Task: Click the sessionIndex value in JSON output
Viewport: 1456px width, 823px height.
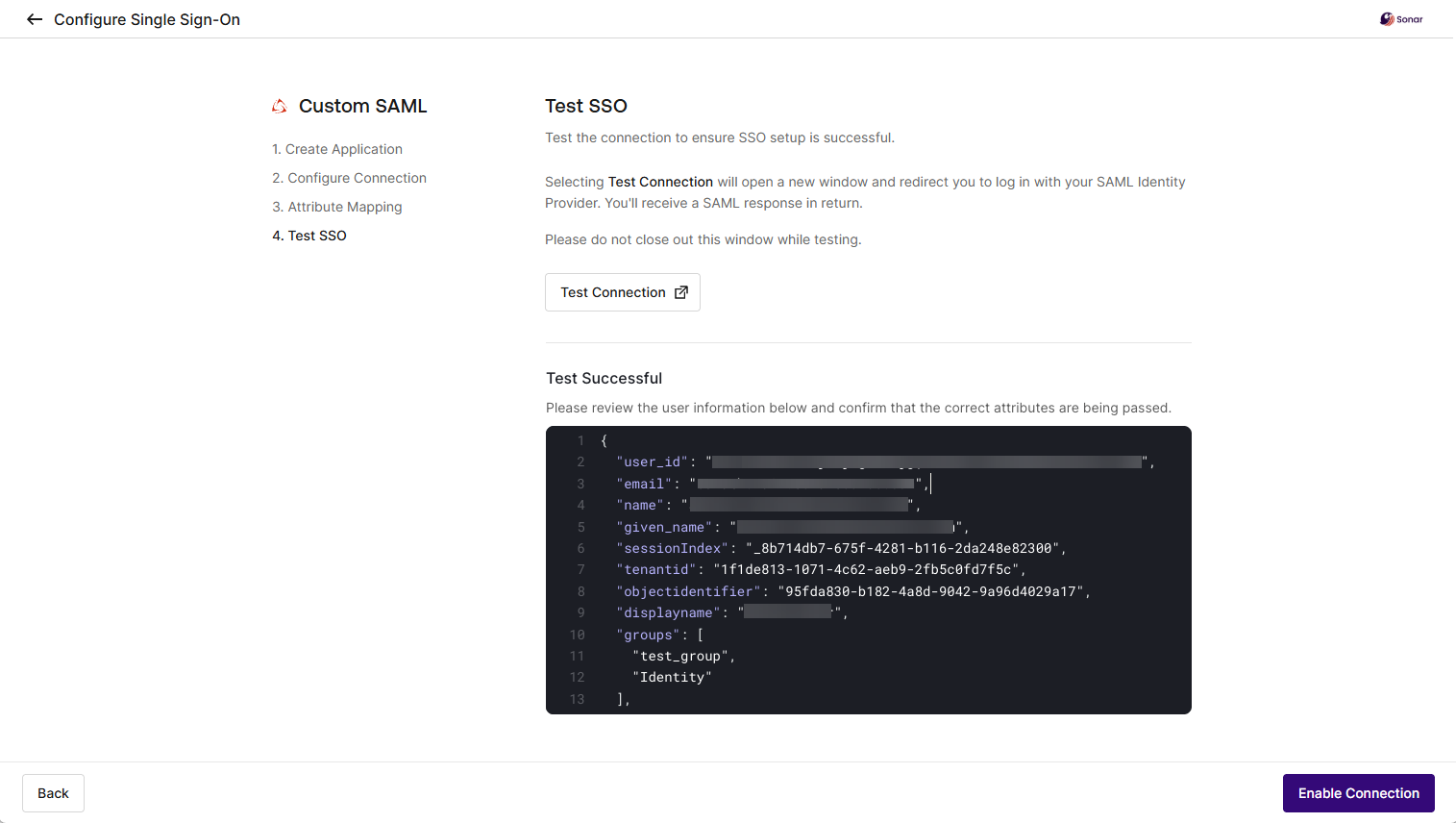Action: tap(902, 548)
